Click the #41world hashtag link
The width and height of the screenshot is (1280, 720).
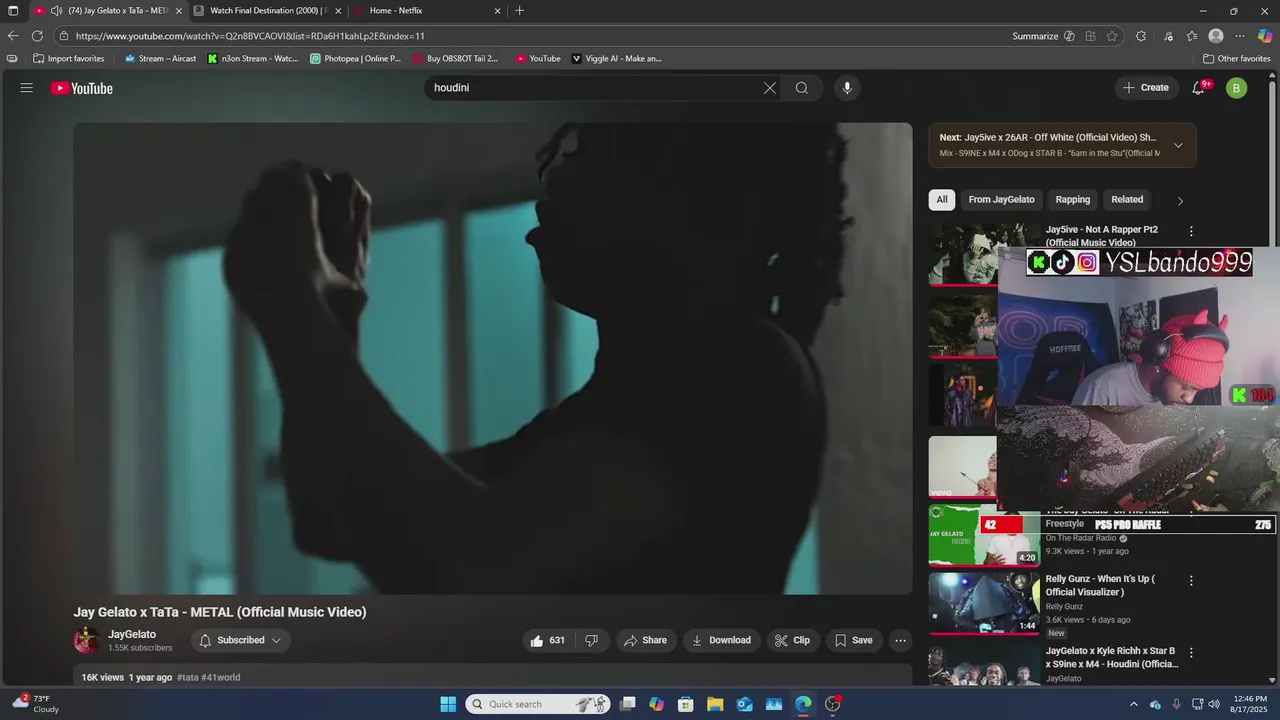click(221, 677)
